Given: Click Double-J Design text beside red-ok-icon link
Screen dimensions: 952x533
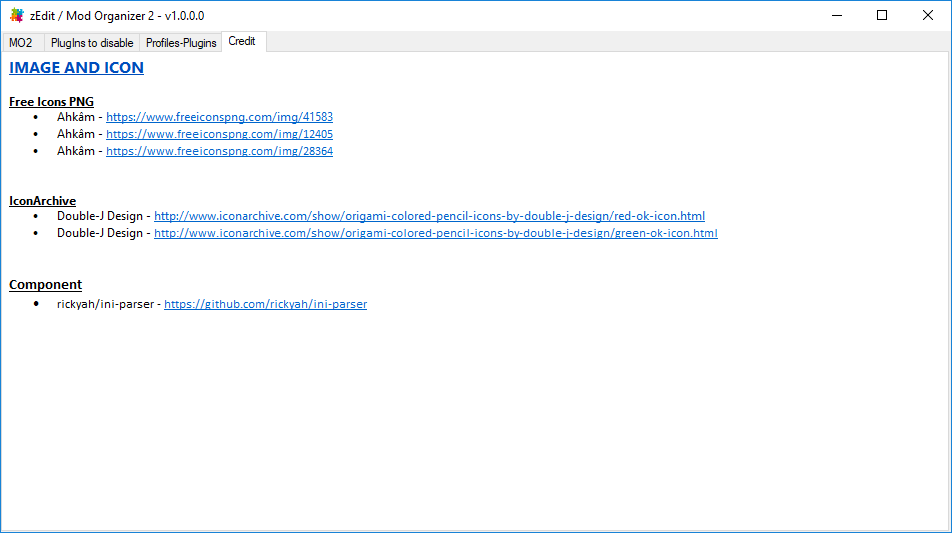Looking at the screenshot, I should coord(100,216).
